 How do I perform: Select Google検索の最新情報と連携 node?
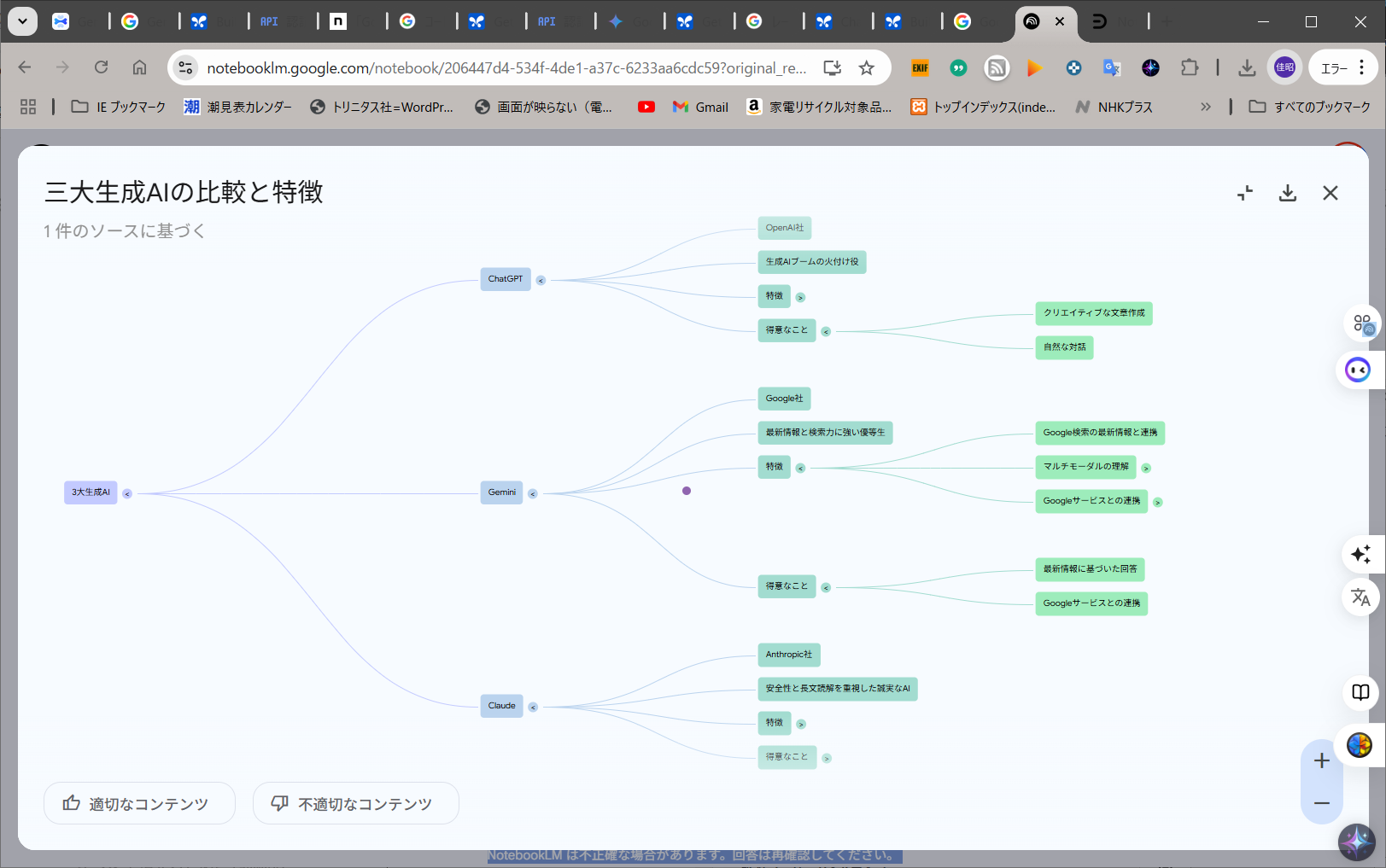pyautogui.click(x=1100, y=433)
